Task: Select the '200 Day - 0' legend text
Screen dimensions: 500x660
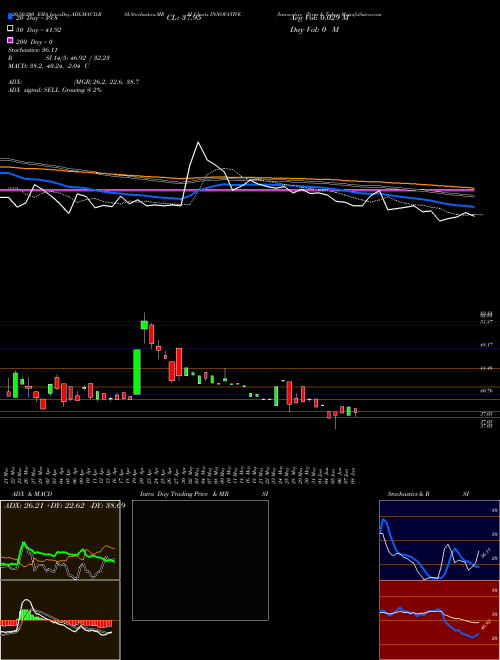Action: click(x=34, y=42)
